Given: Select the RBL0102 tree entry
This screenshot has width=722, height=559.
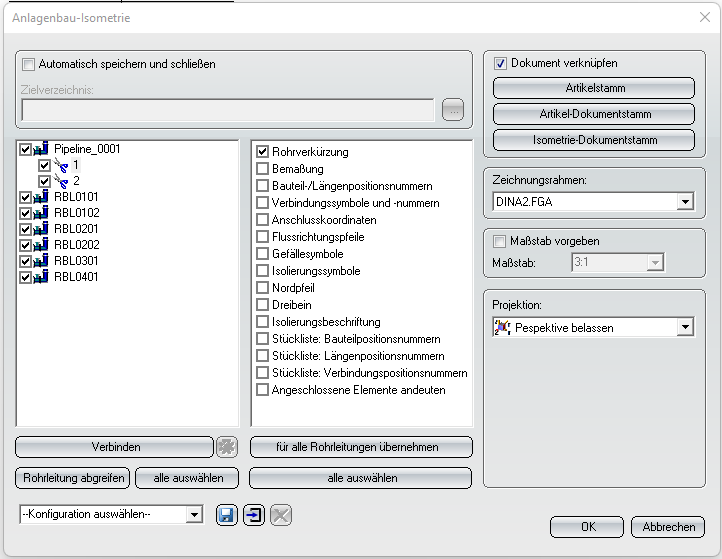Looking at the screenshot, I should point(76,213).
